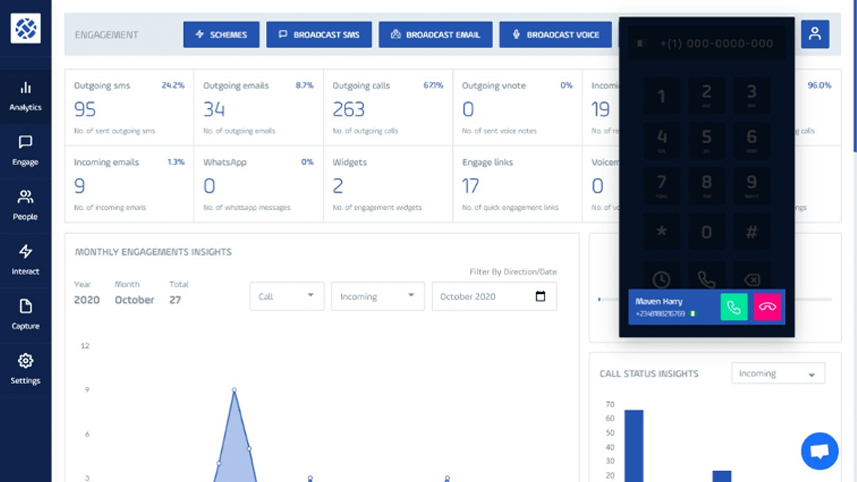Screen dimensions: 857x482
Task: Go to the People section
Action: click(26, 206)
